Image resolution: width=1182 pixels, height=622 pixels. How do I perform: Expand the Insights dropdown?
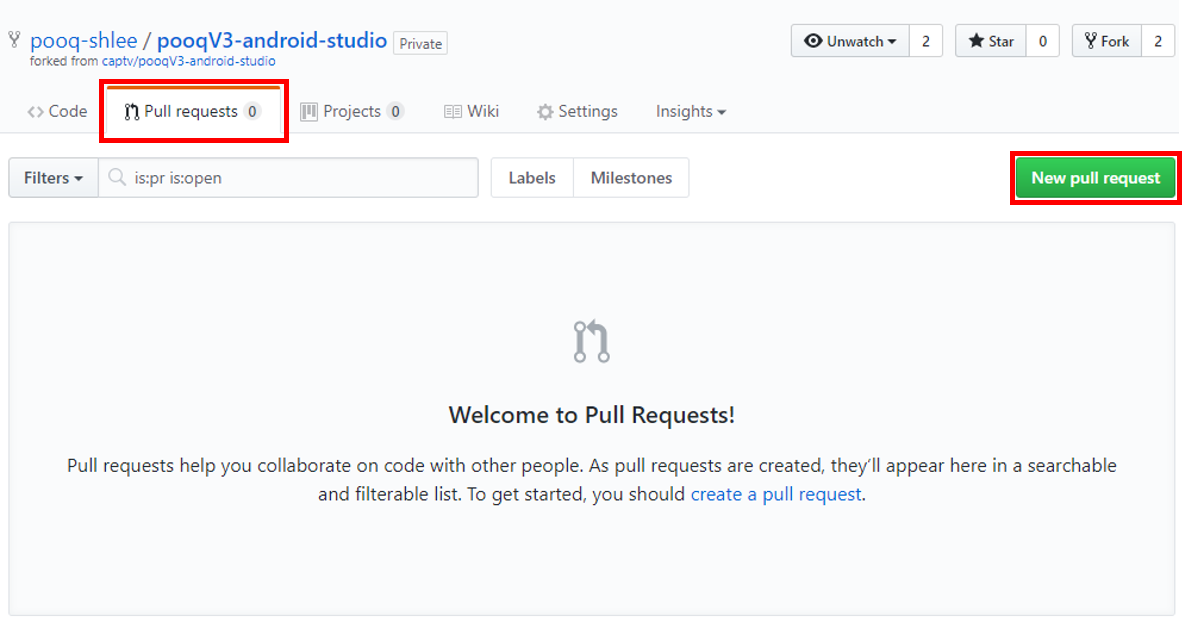click(691, 112)
